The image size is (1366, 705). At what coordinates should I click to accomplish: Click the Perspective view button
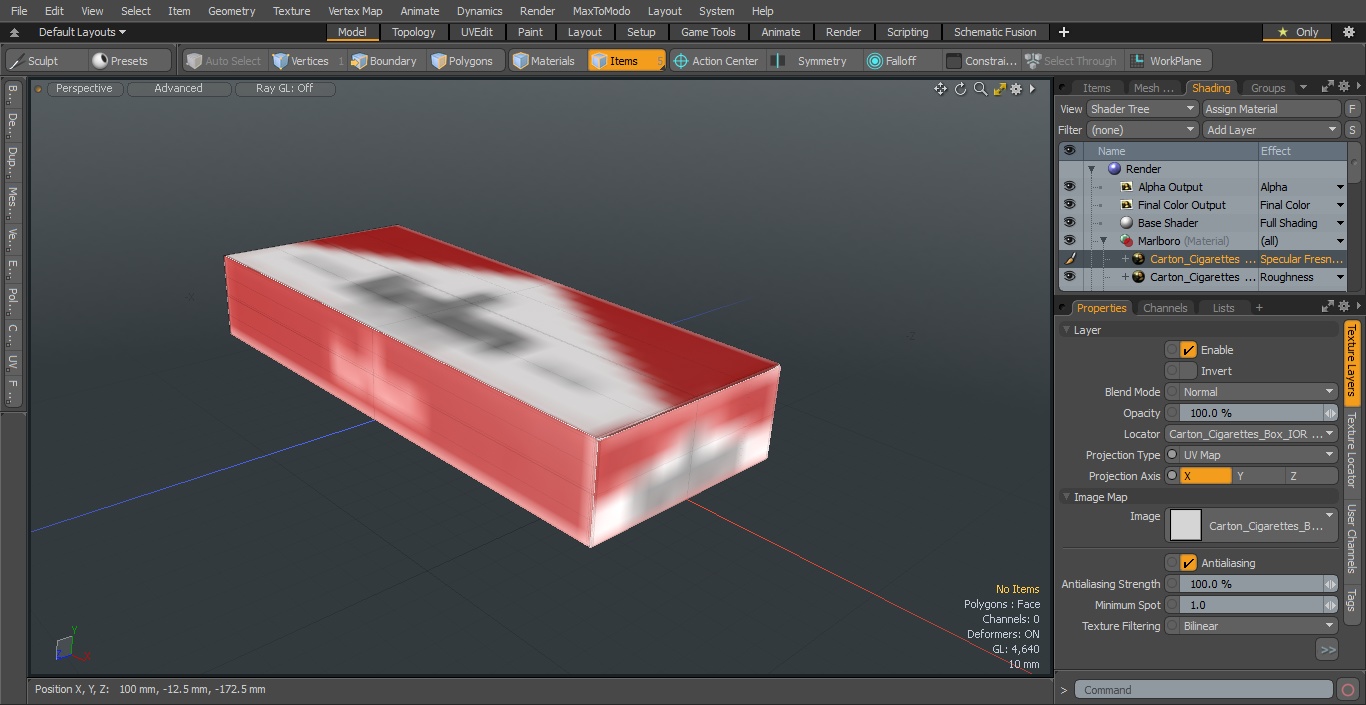84,88
